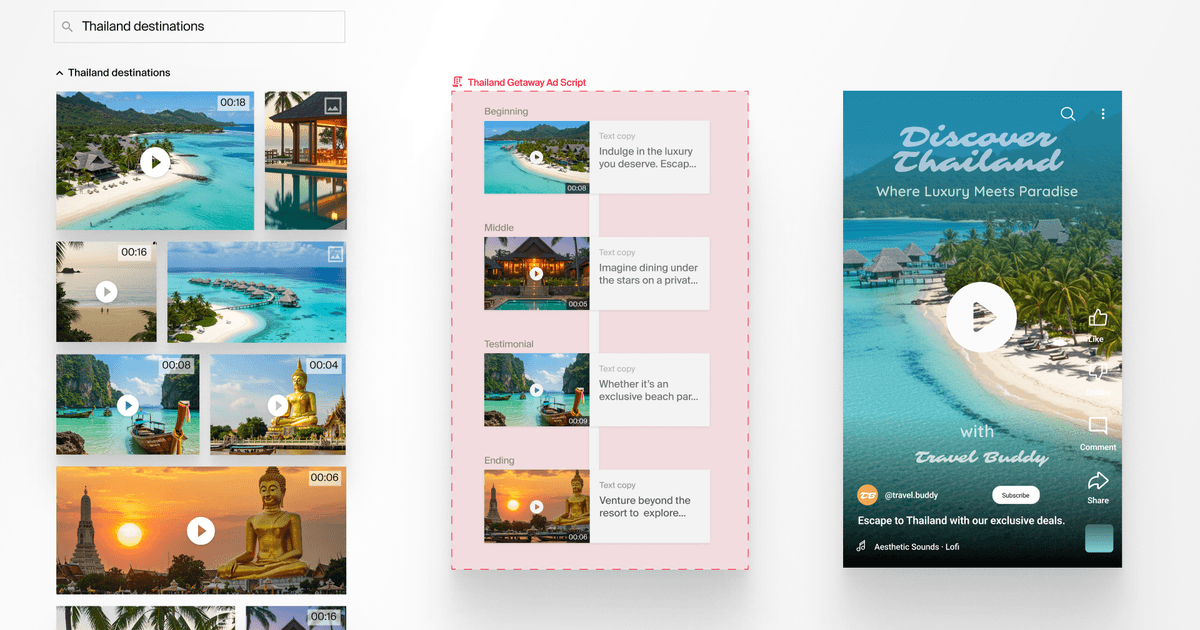Click the script icon beside Thailand Getaway Ad Script

point(457,81)
